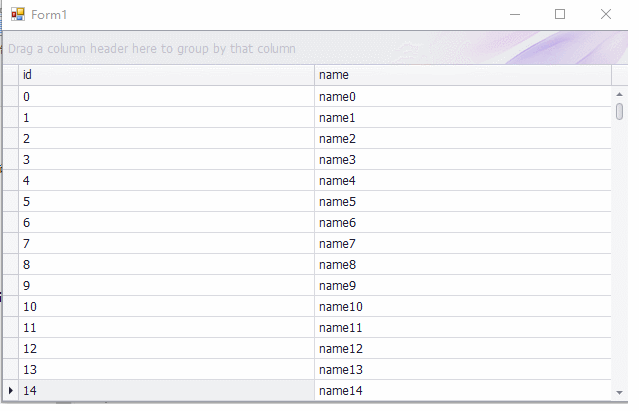The height and width of the screenshot is (411, 639).
Task: Click the scrollbar up arrow
Action: coord(619,94)
